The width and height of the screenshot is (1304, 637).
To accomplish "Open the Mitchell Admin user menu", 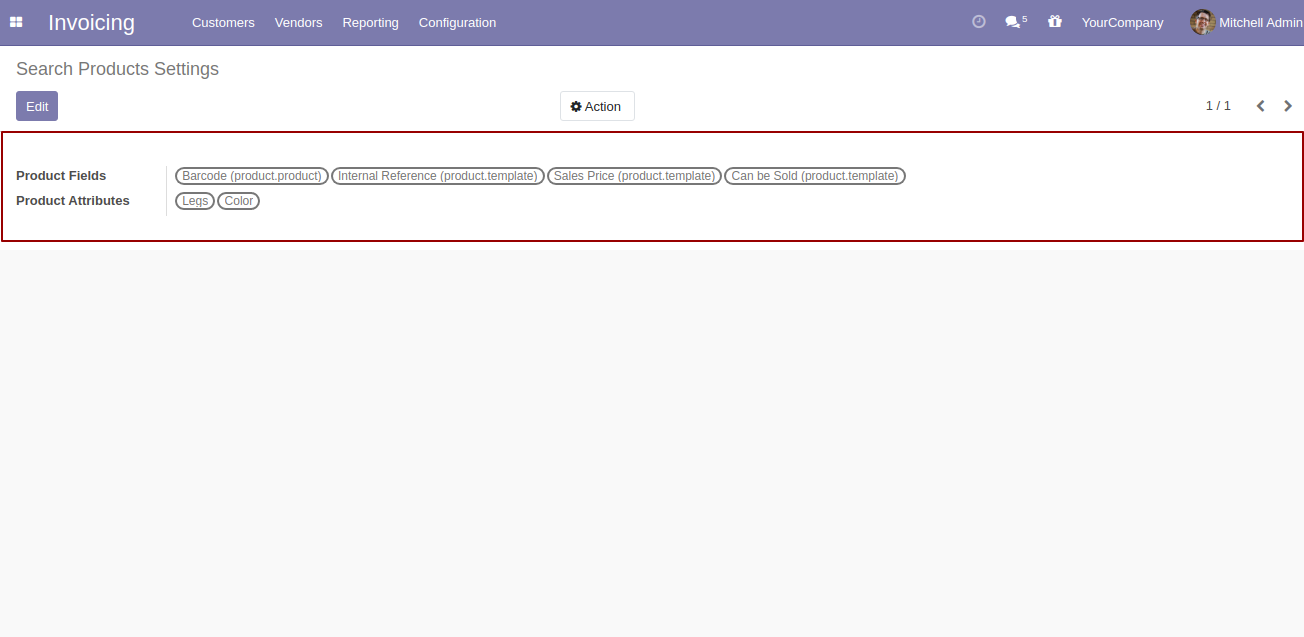I will [x=1247, y=22].
